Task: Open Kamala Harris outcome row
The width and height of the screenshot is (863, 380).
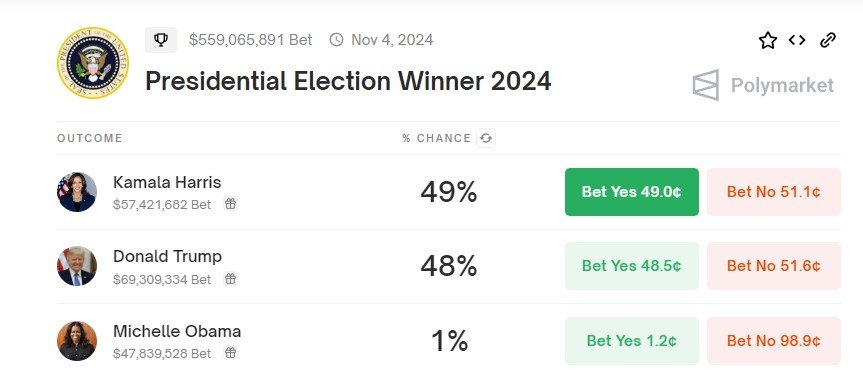Action: coord(448,192)
